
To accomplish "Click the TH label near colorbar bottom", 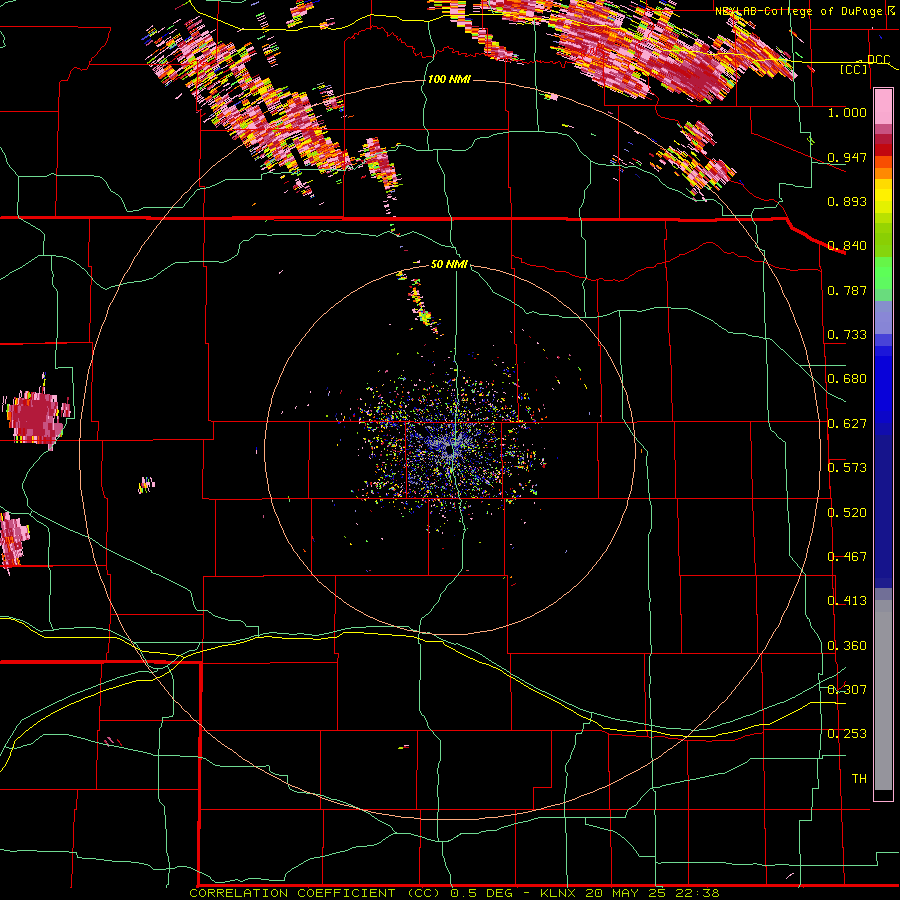I will (x=859, y=779).
